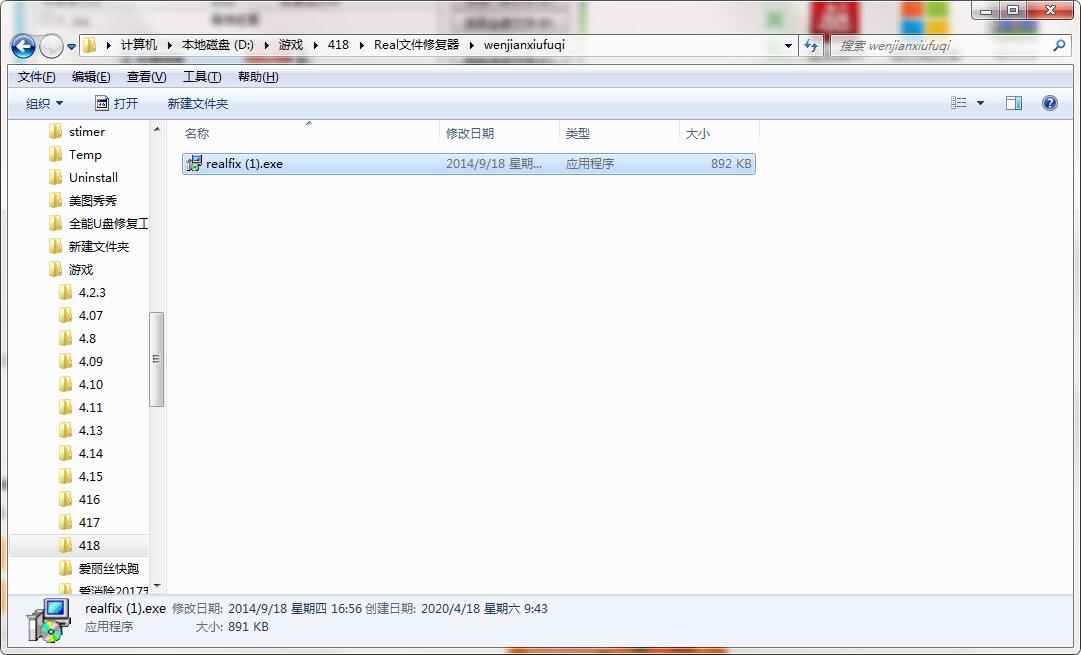Select the 4.8 folder

coord(87,339)
